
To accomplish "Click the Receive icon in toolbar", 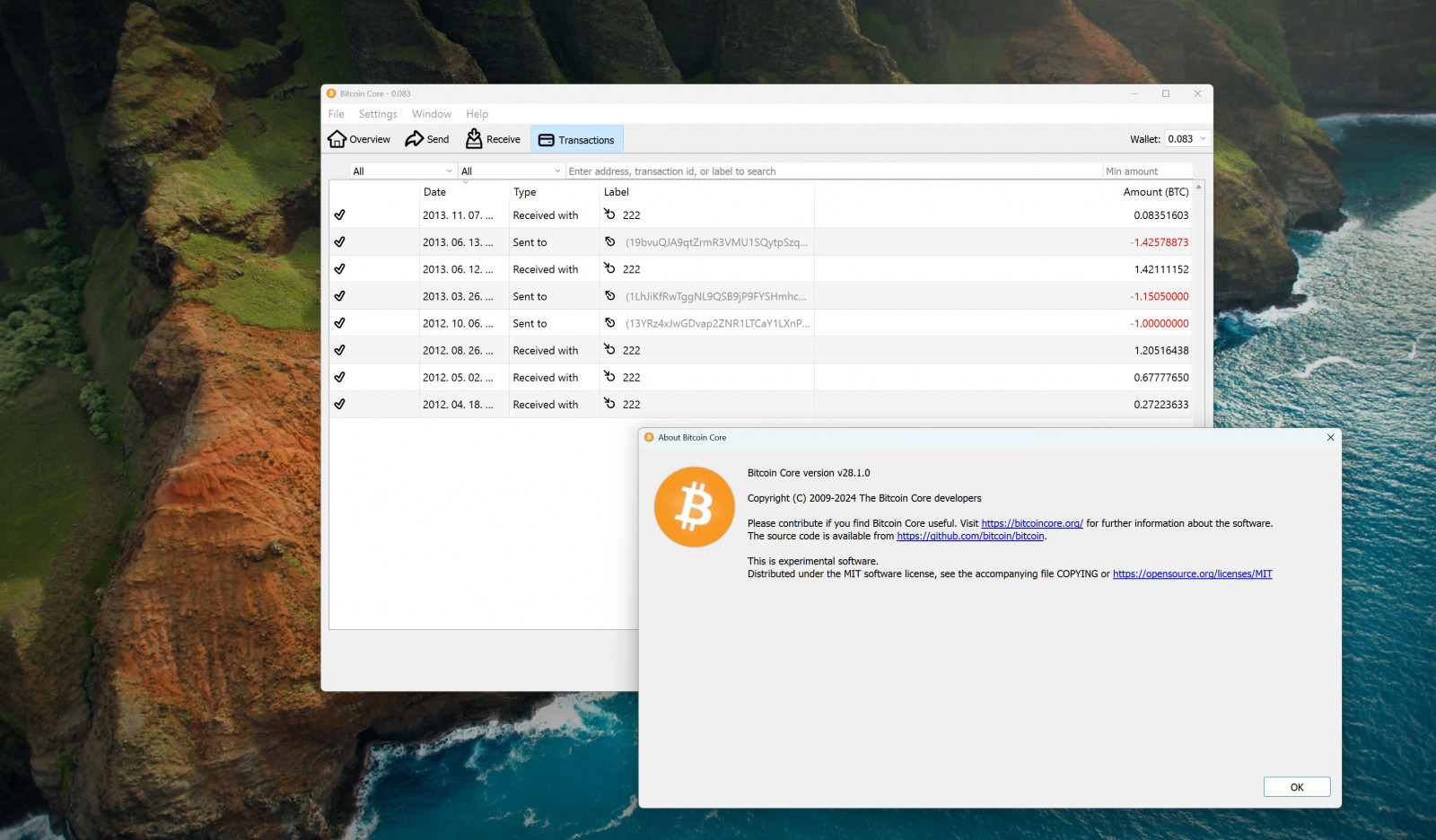I will (x=474, y=139).
